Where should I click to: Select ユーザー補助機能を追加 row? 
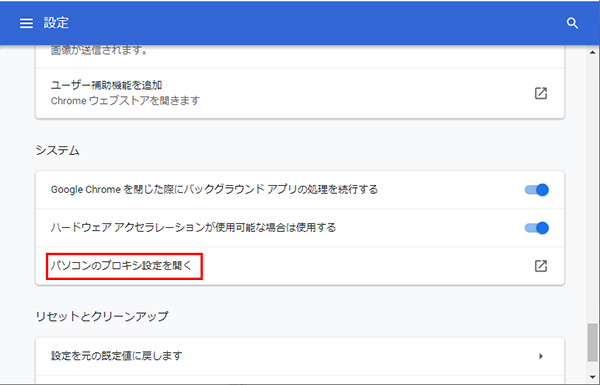300,93
